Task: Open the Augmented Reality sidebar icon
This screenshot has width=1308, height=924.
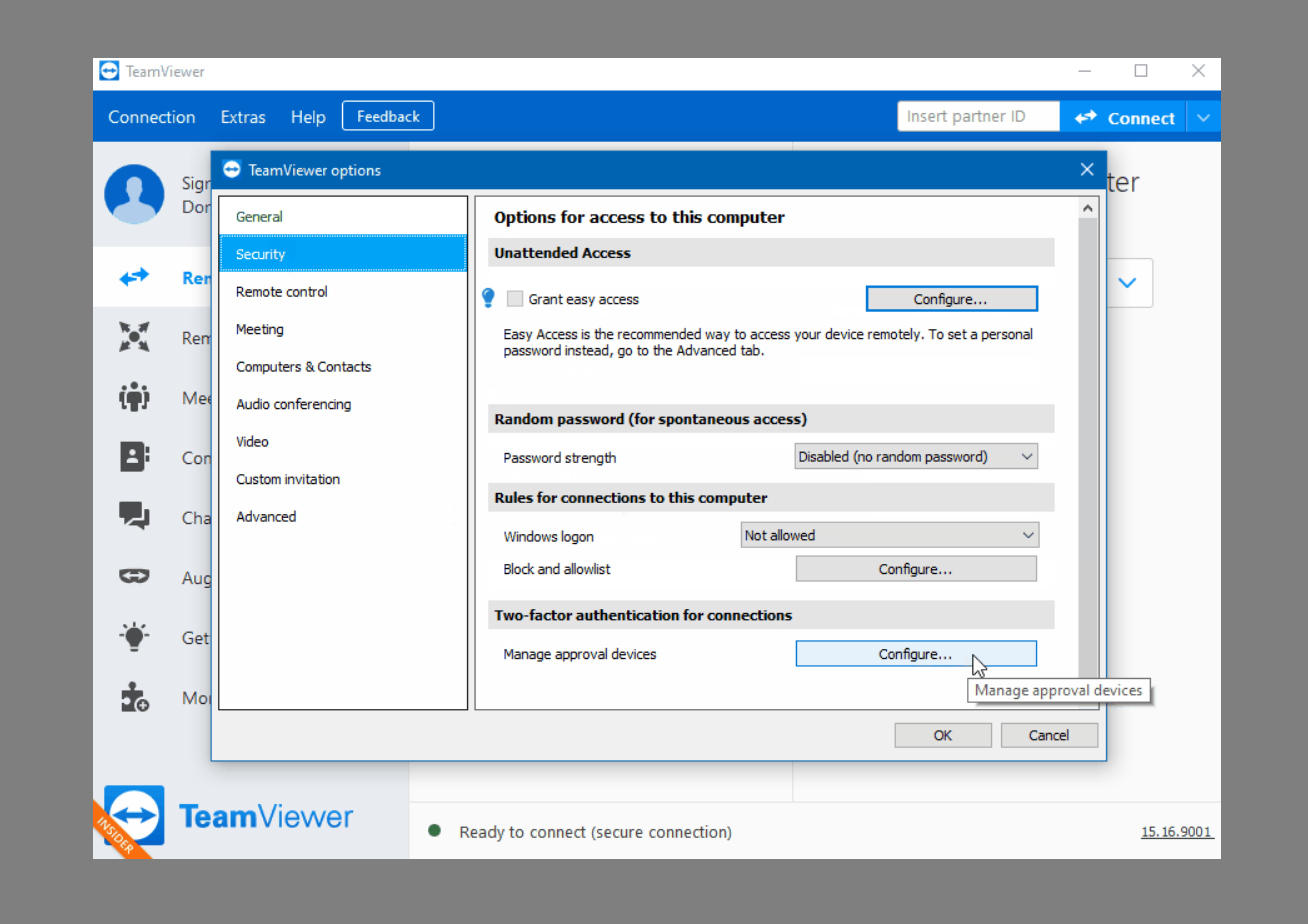Action: [134, 577]
